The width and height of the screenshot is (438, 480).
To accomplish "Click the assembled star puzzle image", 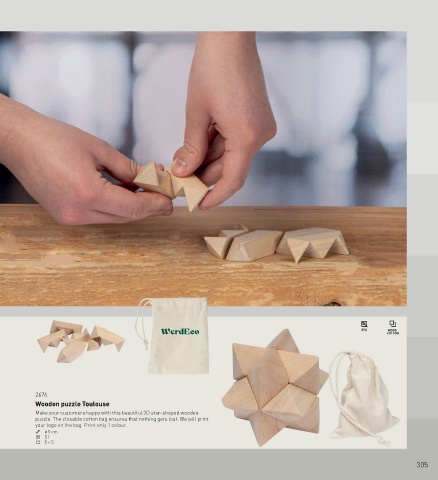I will point(275,388).
